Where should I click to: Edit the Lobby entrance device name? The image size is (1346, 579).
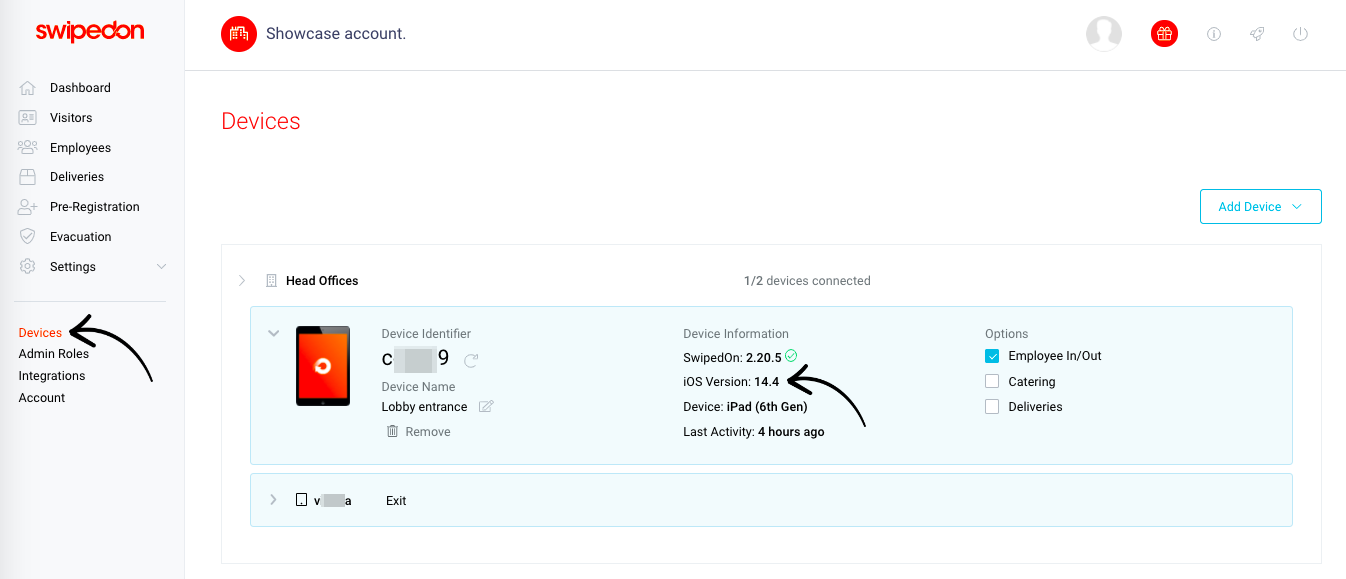click(x=486, y=406)
